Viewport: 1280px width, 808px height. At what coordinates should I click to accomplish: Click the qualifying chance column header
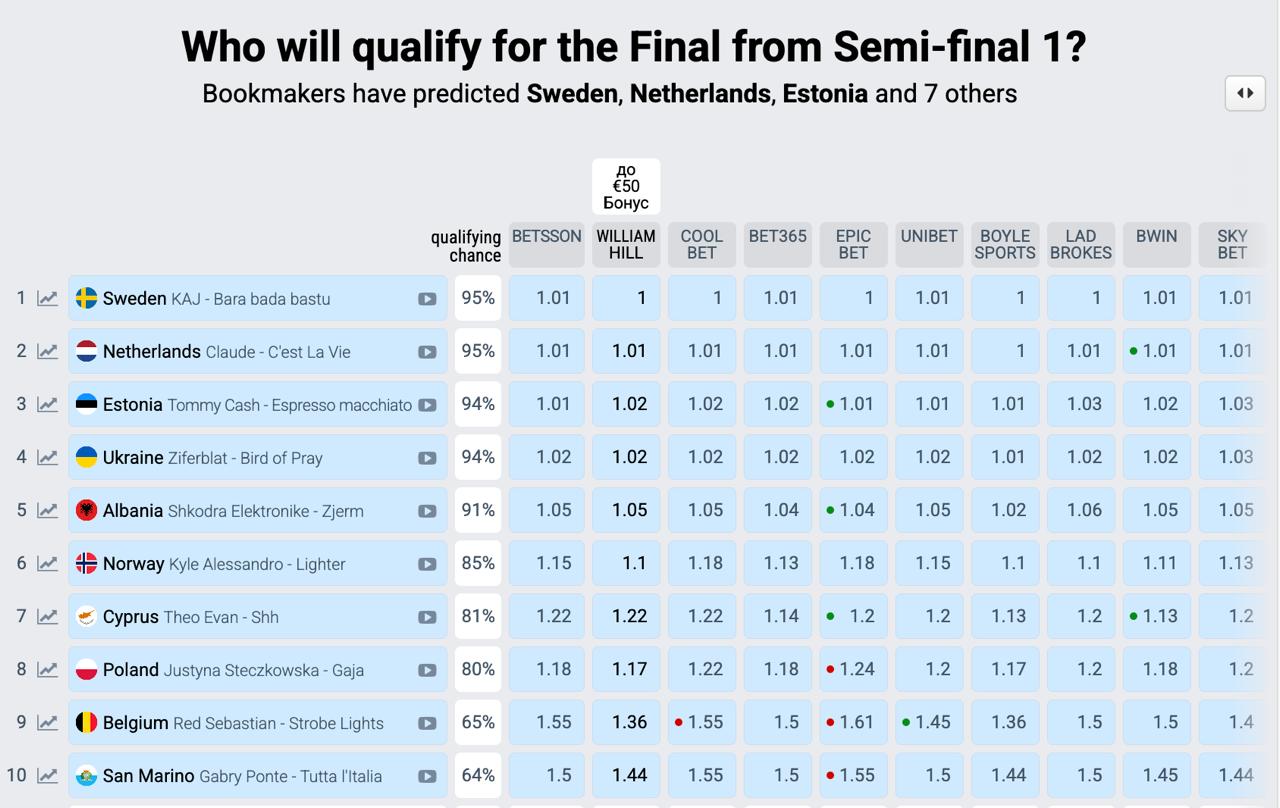tap(466, 245)
